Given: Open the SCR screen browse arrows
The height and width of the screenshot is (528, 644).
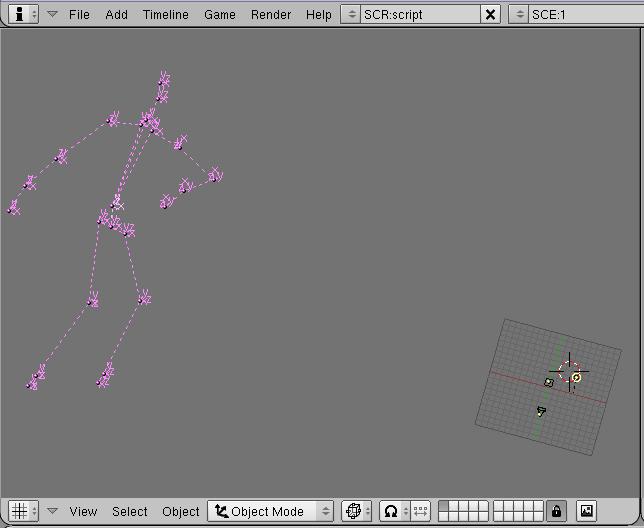Looking at the screenshot, I should (351, 14).
